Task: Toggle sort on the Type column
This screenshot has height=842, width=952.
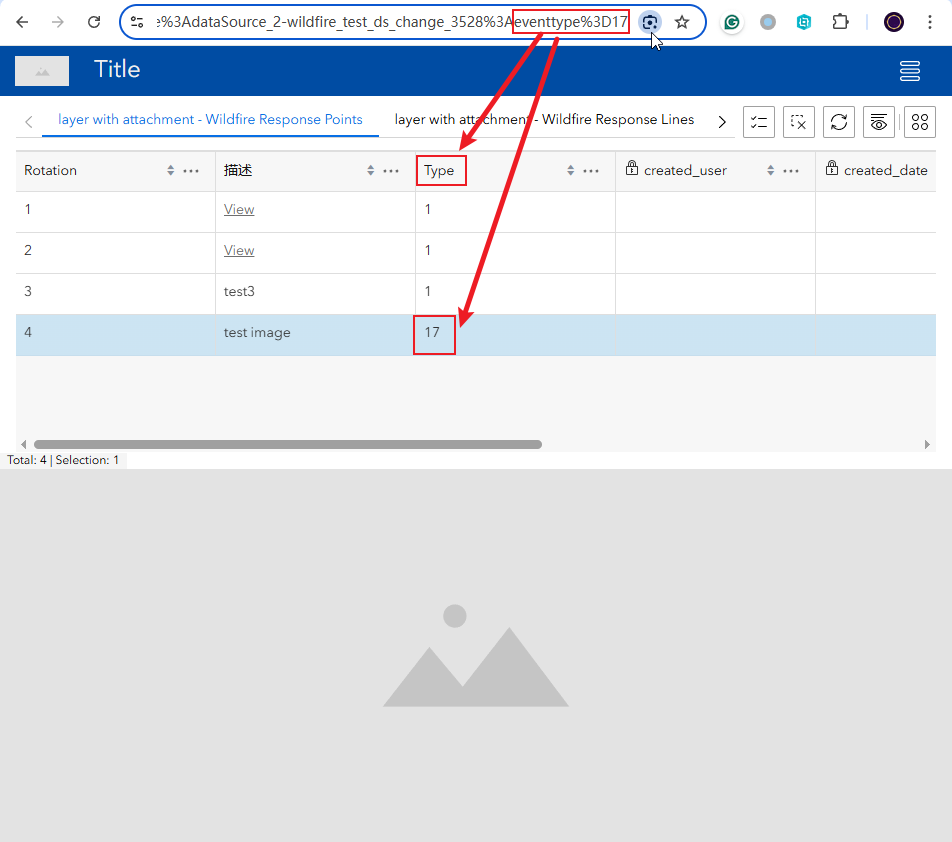Action: (569, 170)
